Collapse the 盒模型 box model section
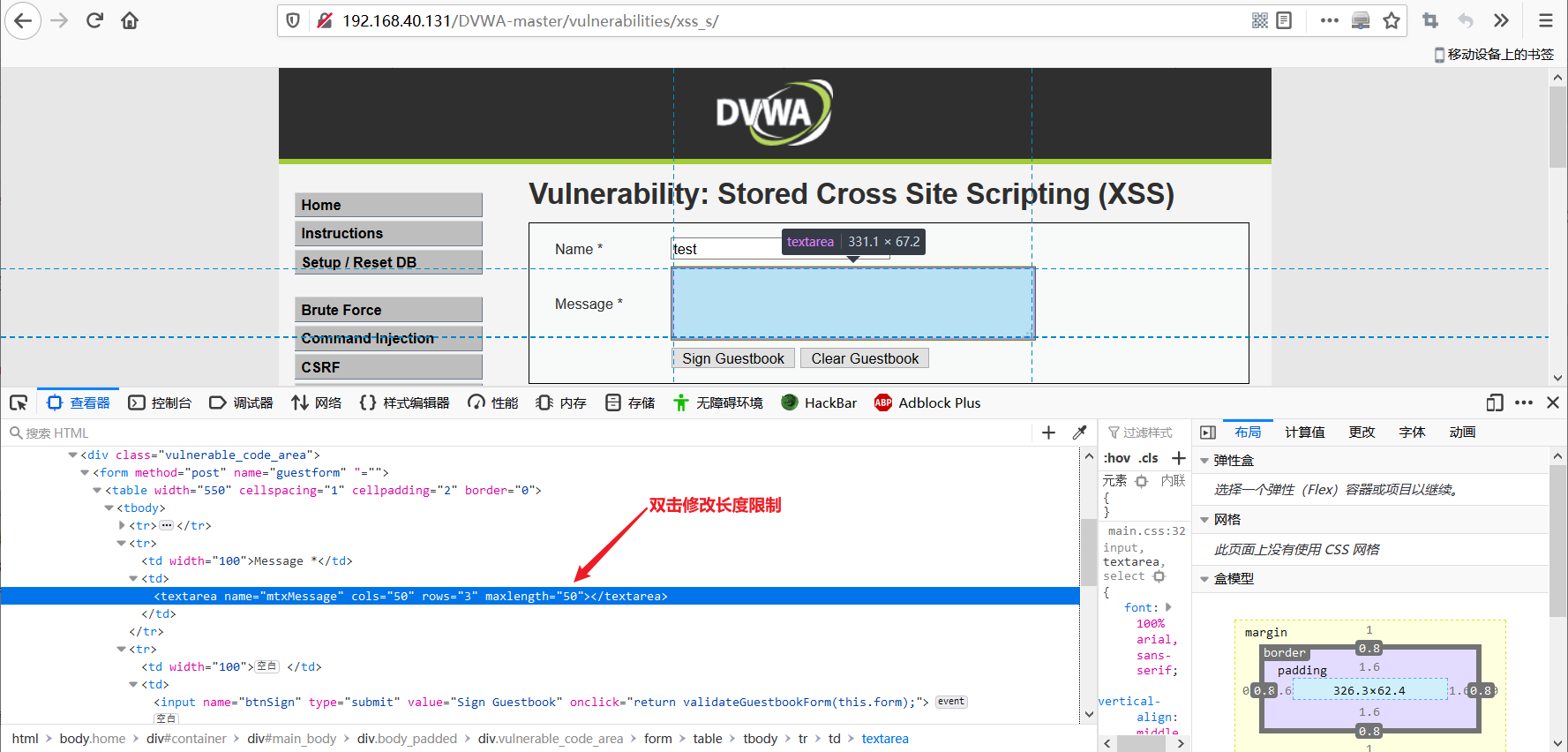1568x752 pixels. point(1204,579)
